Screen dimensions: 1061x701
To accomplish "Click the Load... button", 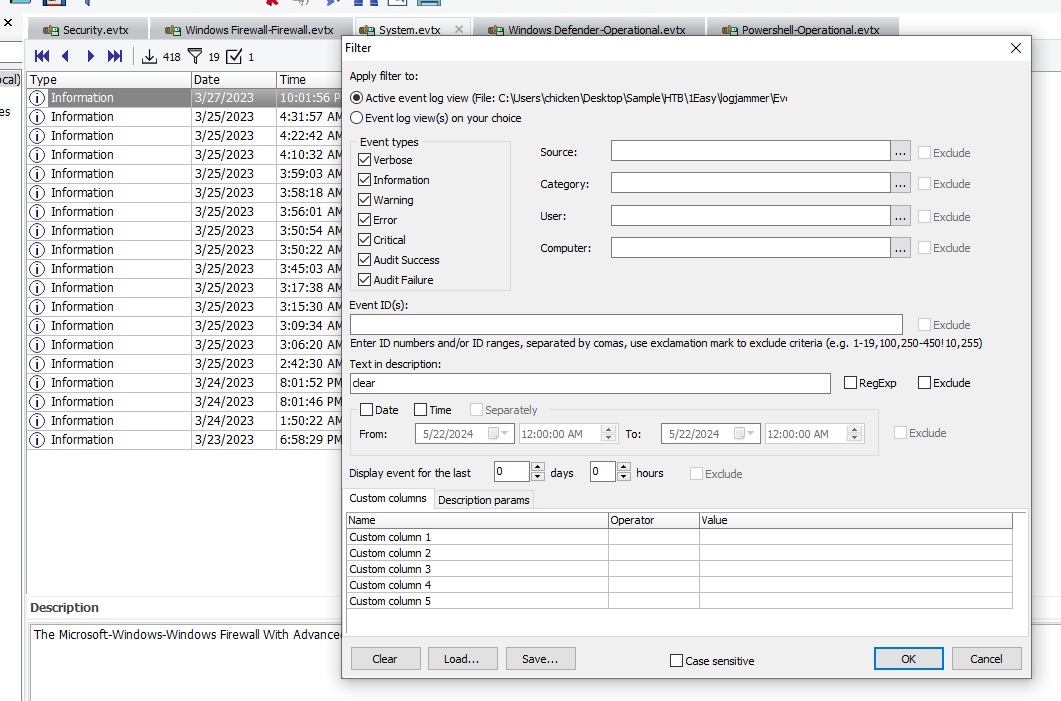I will pos(462,658).
